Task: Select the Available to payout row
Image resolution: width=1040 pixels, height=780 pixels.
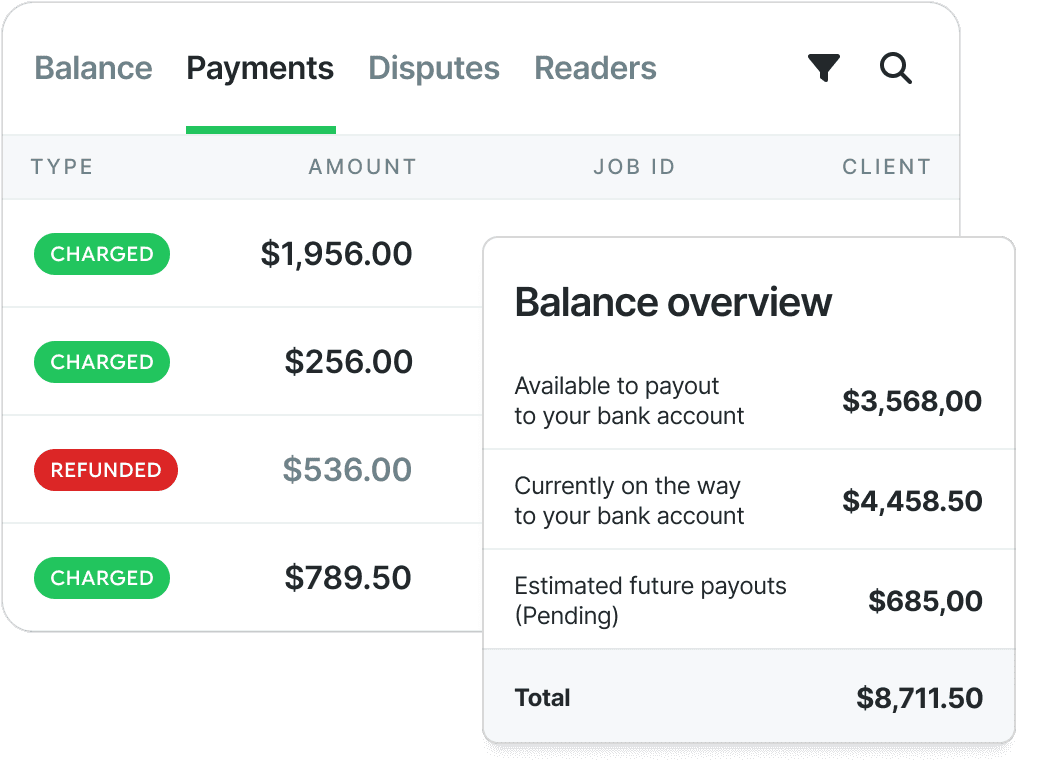Action: (749, 401)
